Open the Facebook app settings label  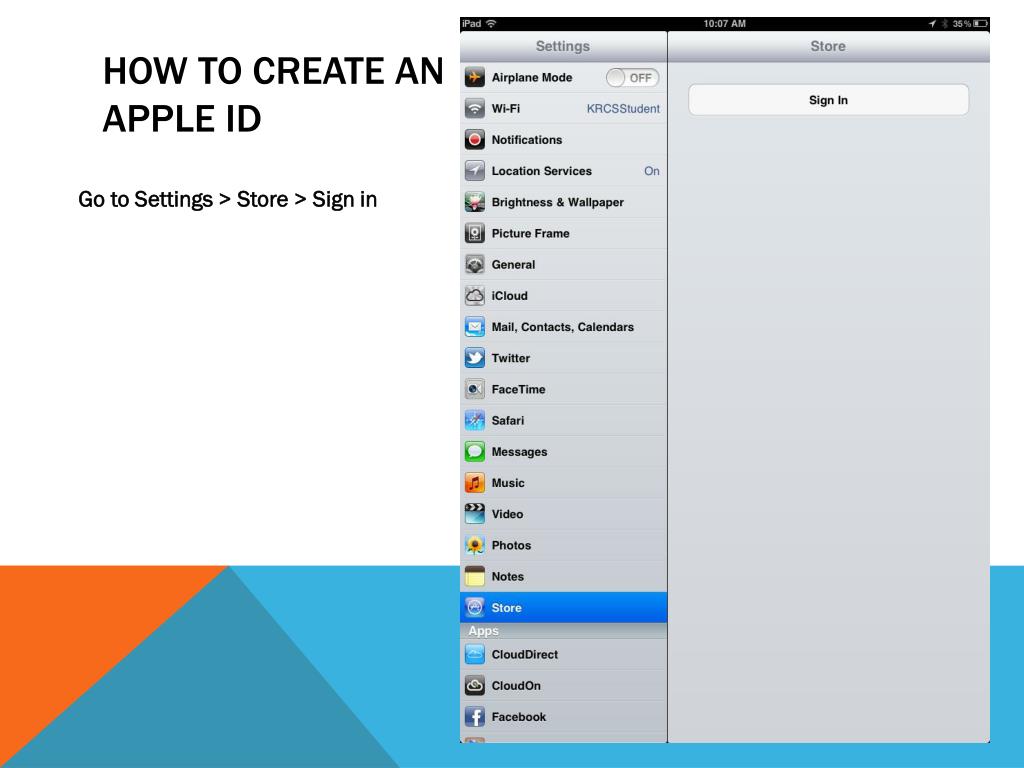pos(519,717)
